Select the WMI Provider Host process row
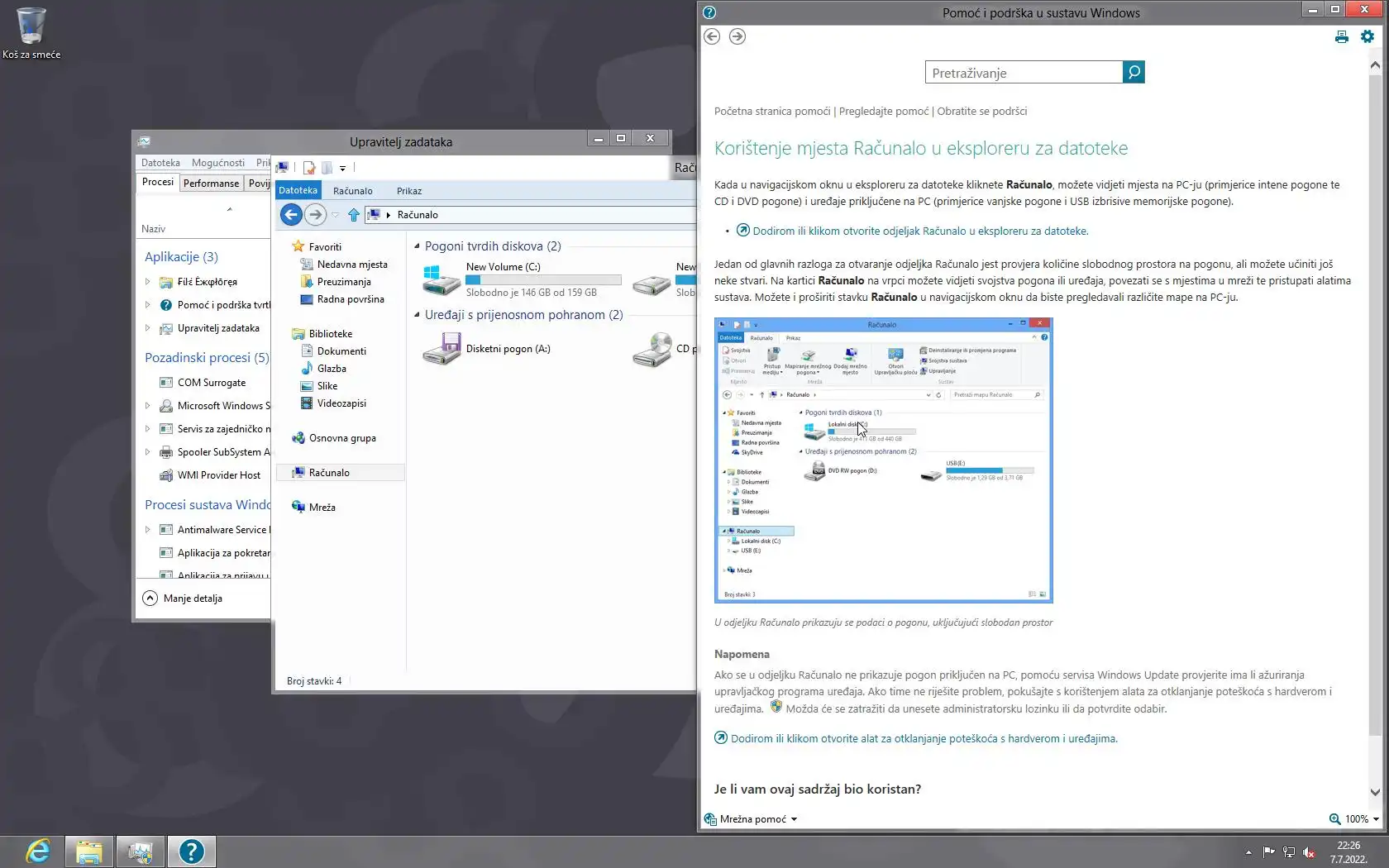This screenshot has width=1389, height=868. (x=203, y=475)
